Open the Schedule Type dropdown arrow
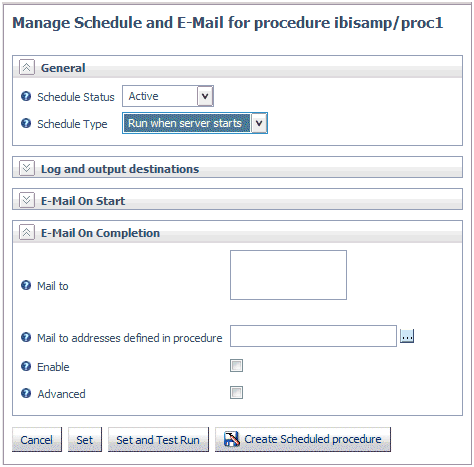Screen dimensions: 474x467 click(x=259, y=123)
